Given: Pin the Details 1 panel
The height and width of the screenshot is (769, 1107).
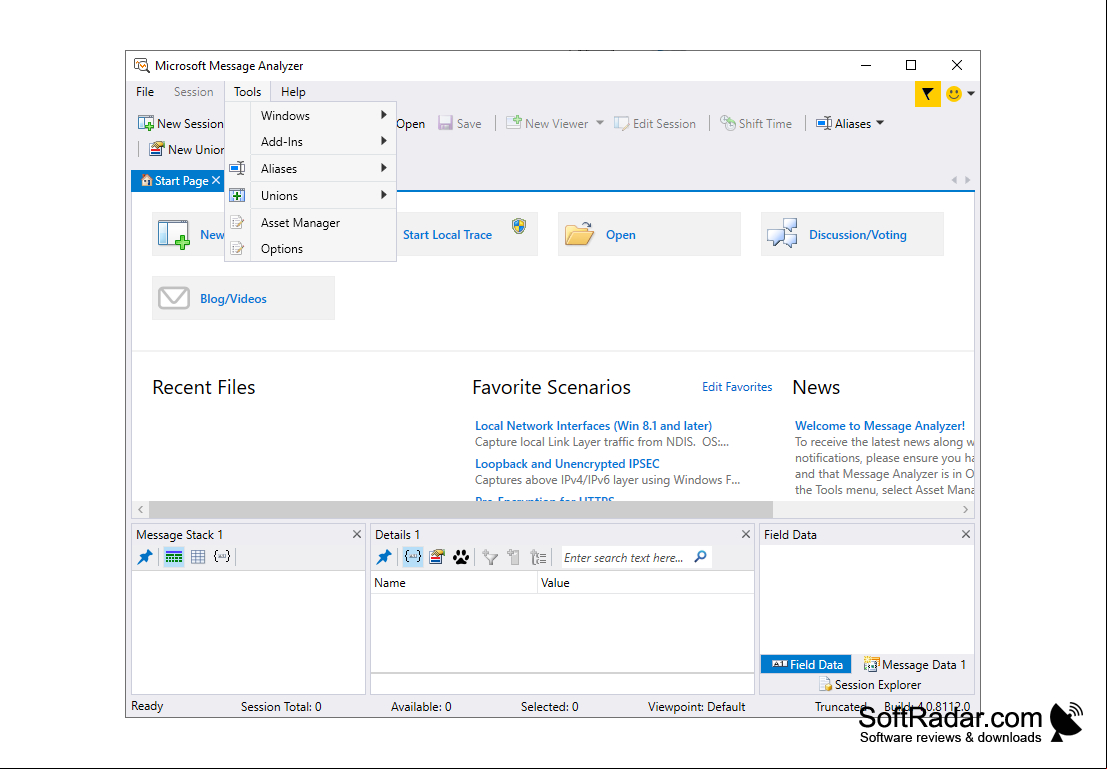Looking at the screenshot, I should point(384,557).
